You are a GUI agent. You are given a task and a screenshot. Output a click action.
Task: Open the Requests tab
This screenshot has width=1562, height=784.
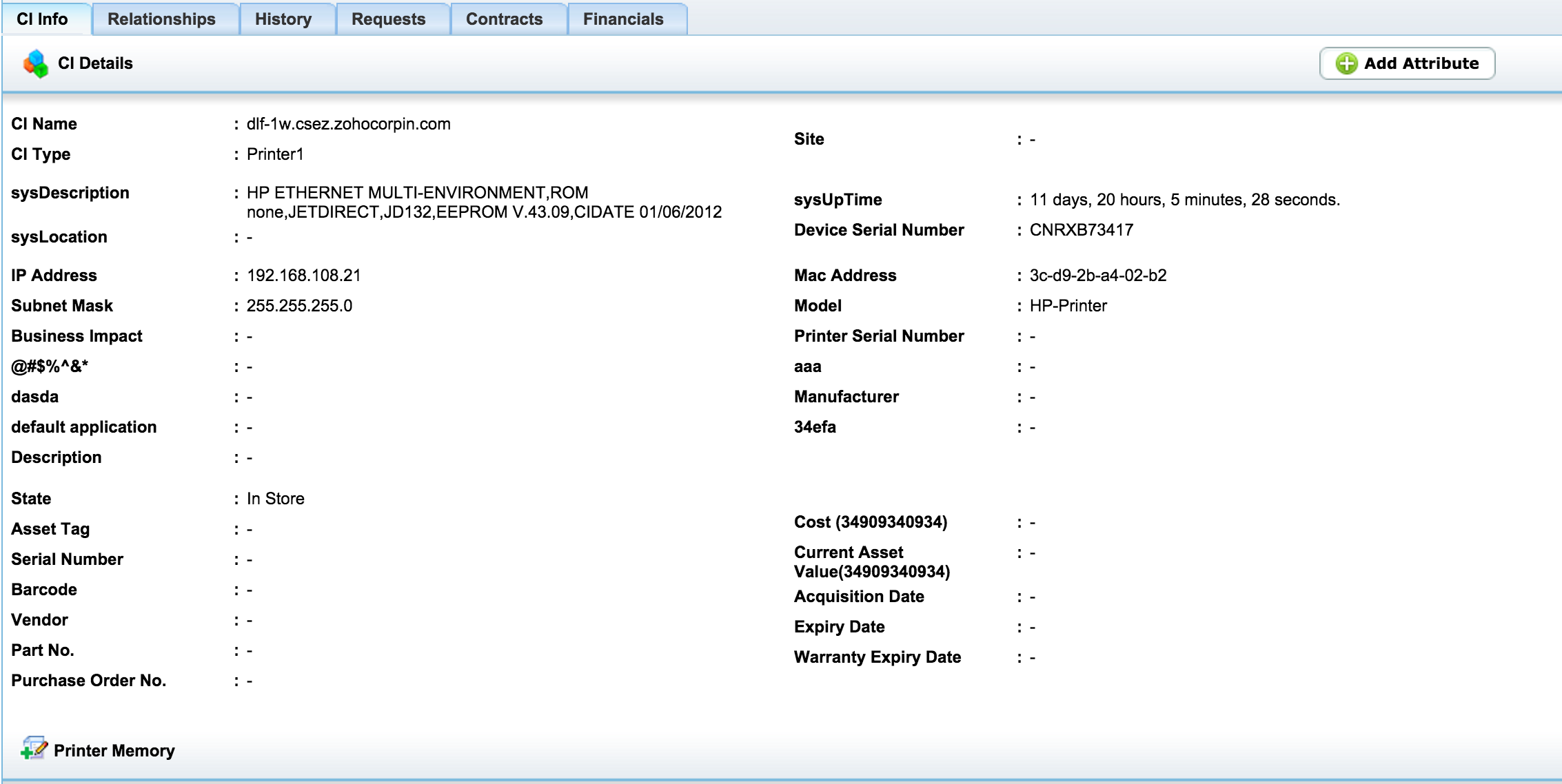[x=388, y=19]
